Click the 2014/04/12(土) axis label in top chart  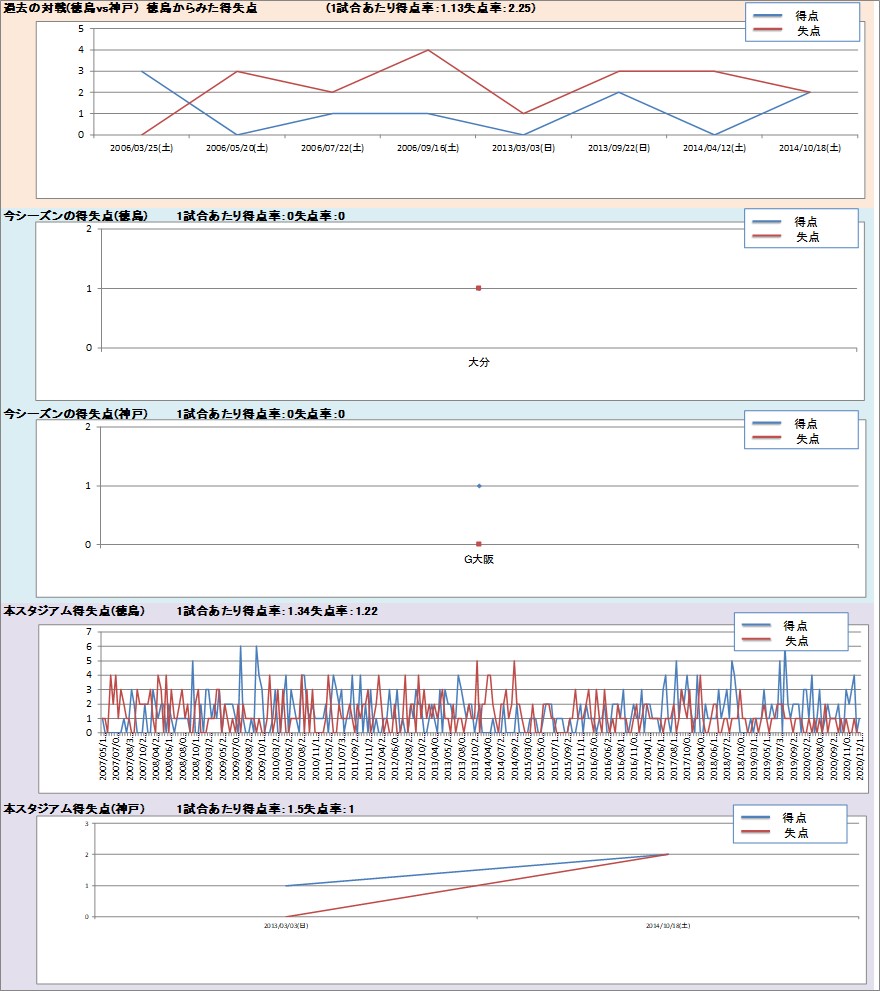714,147
